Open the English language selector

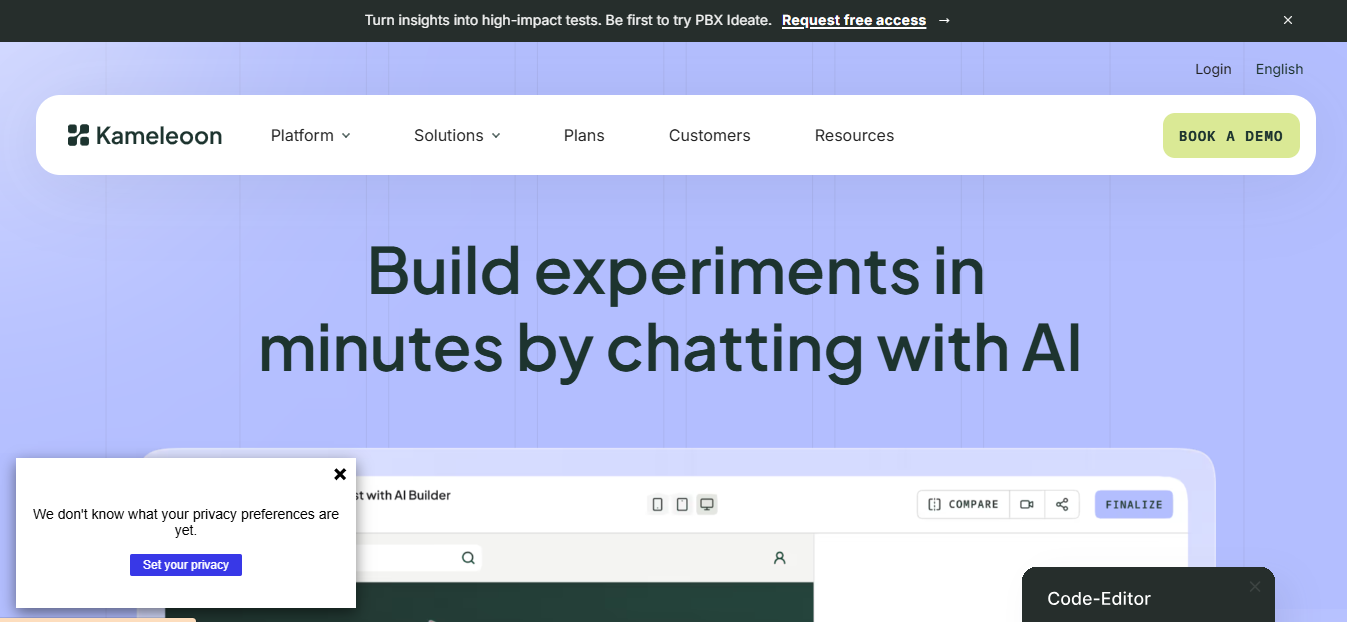point(1280,69)
